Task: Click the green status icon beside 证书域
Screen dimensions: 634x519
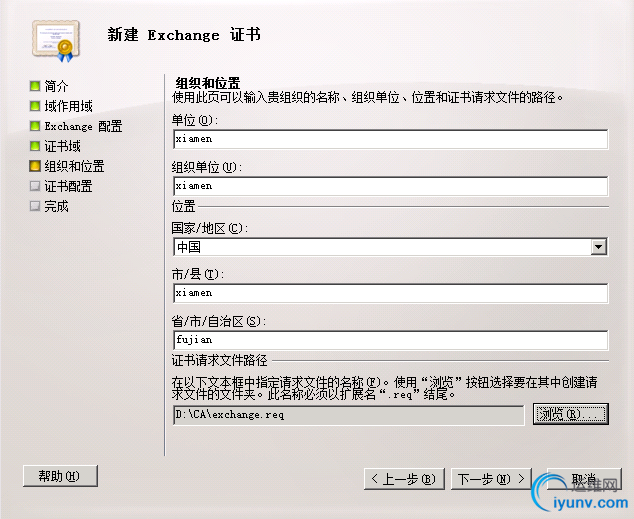Action: coord(35,146)
